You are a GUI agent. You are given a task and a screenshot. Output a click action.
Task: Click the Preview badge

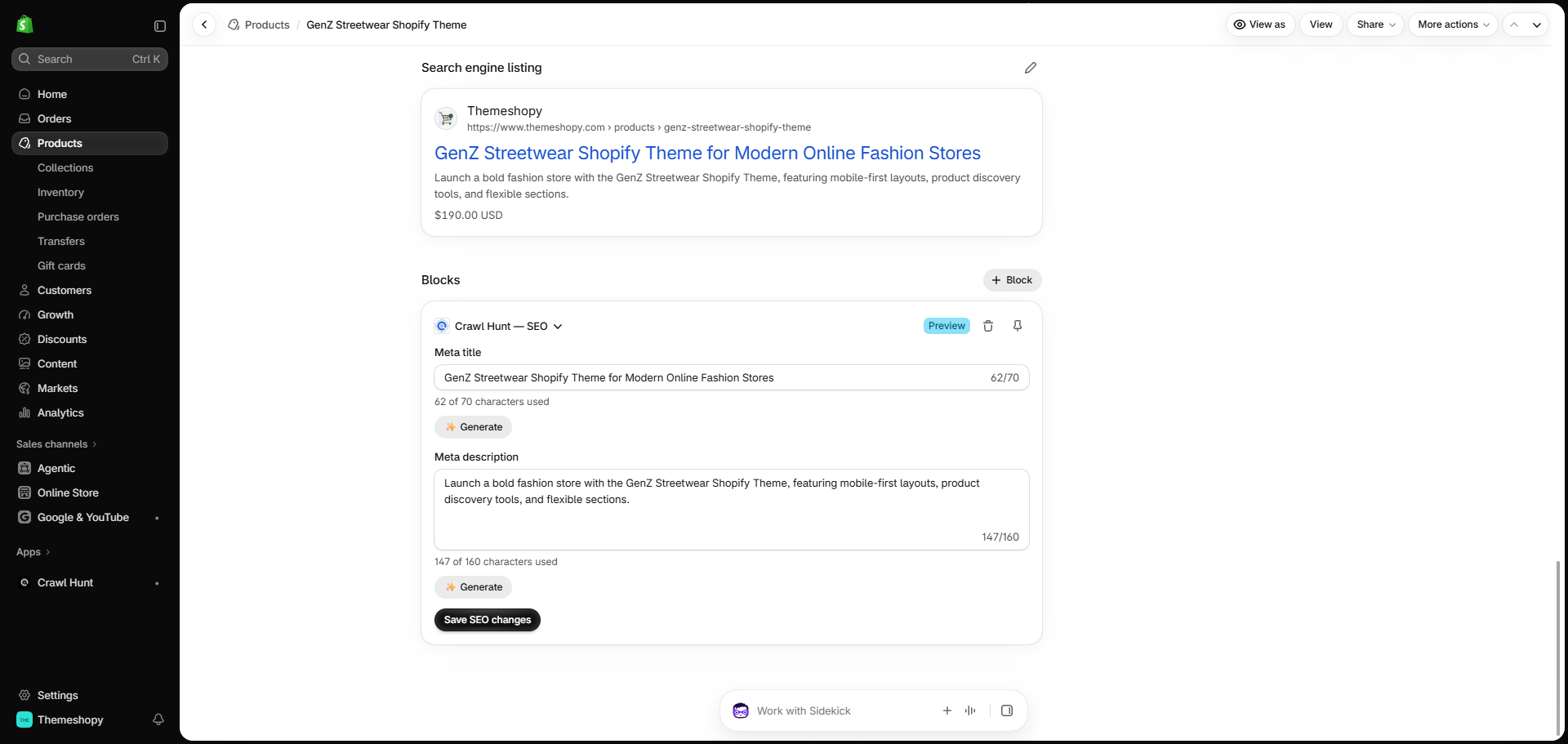[x=947, y=326]
